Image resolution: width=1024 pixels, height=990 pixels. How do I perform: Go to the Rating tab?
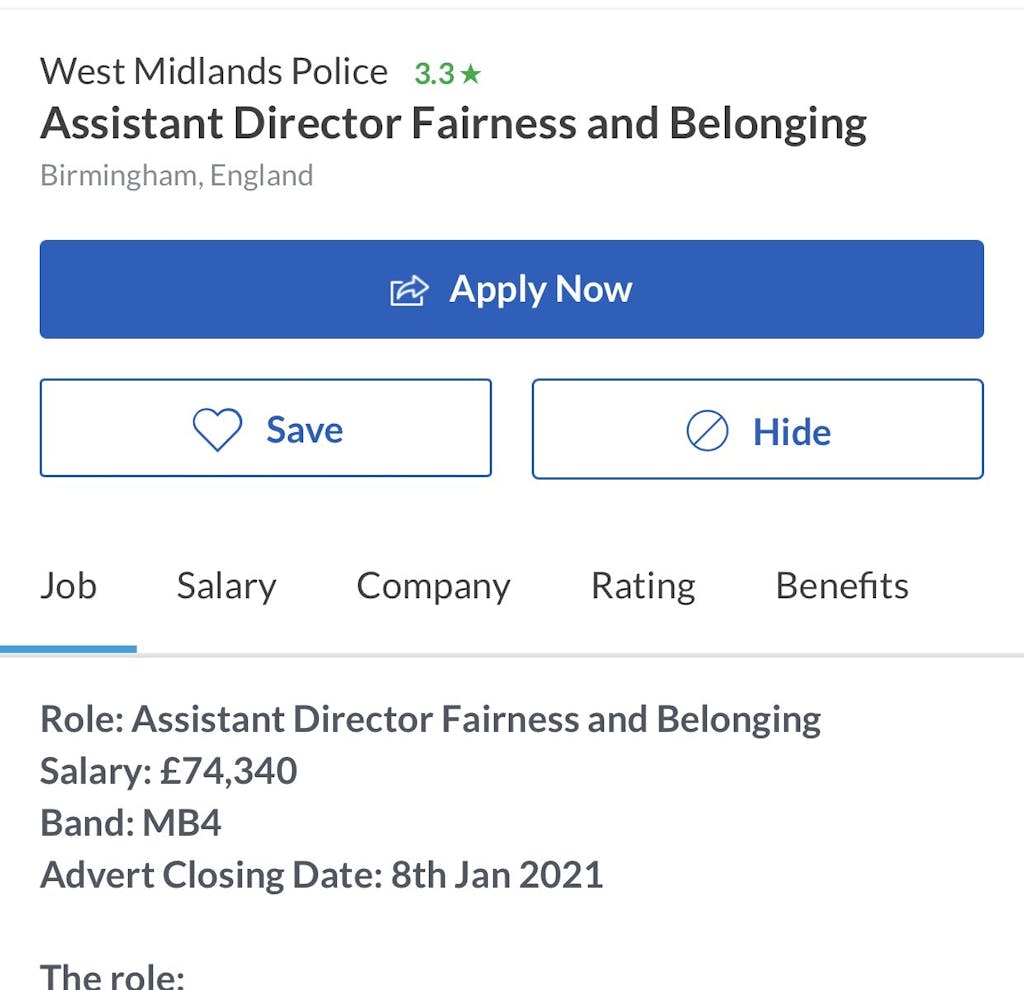coord(643,586)
